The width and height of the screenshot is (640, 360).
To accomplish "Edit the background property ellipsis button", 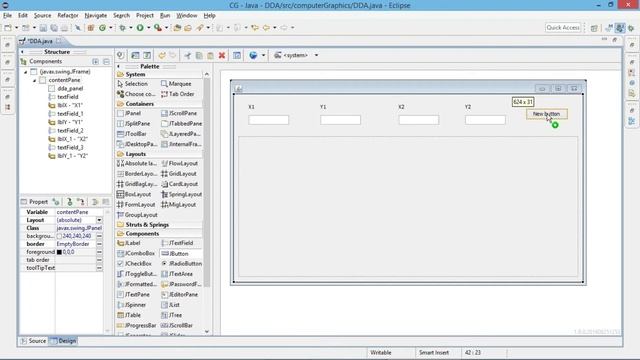I will coord(99,236).
